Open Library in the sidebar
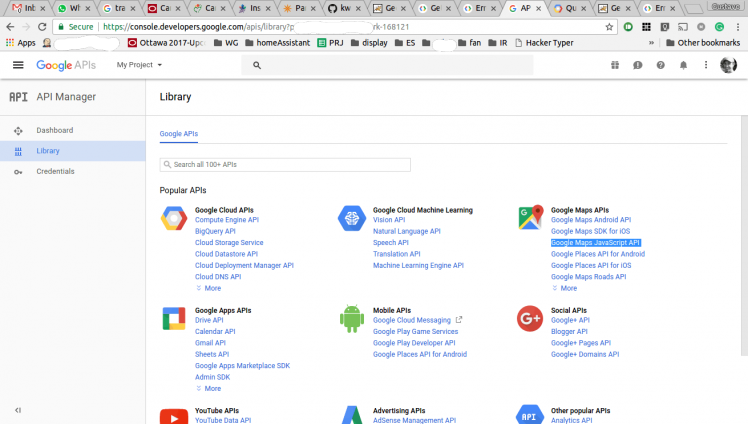The image size is (748, 424). point(73,151)
